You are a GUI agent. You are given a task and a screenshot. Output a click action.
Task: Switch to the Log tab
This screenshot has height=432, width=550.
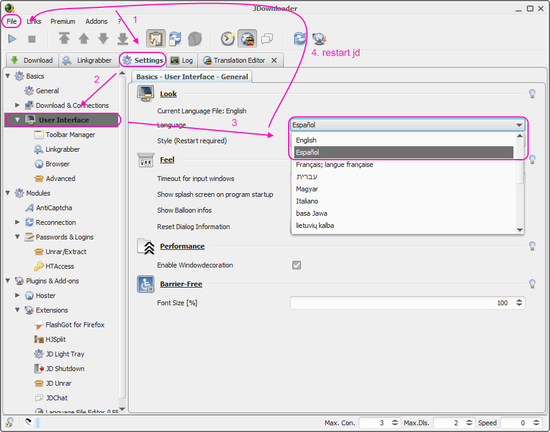coord(182,60)
